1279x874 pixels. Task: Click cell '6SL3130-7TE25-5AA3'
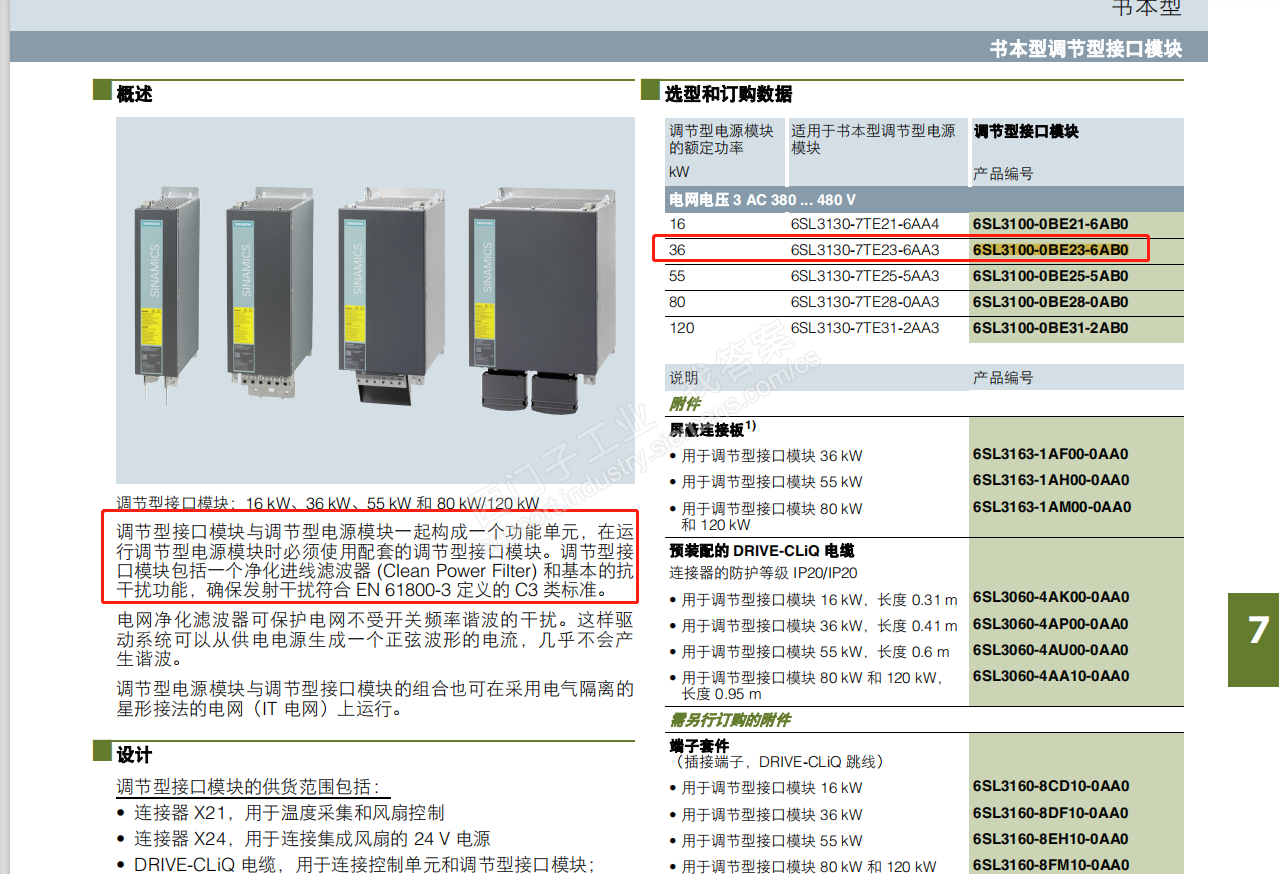pos(865,276)
